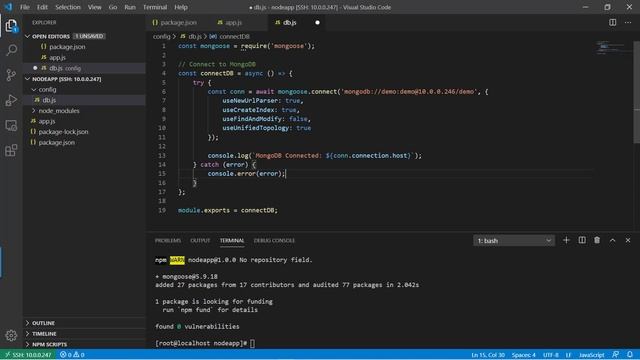Image resolution: width=640 pixels, height=360 pixels.
Task: Click the Split Editor Right icon
Action: tap(612, 22)
